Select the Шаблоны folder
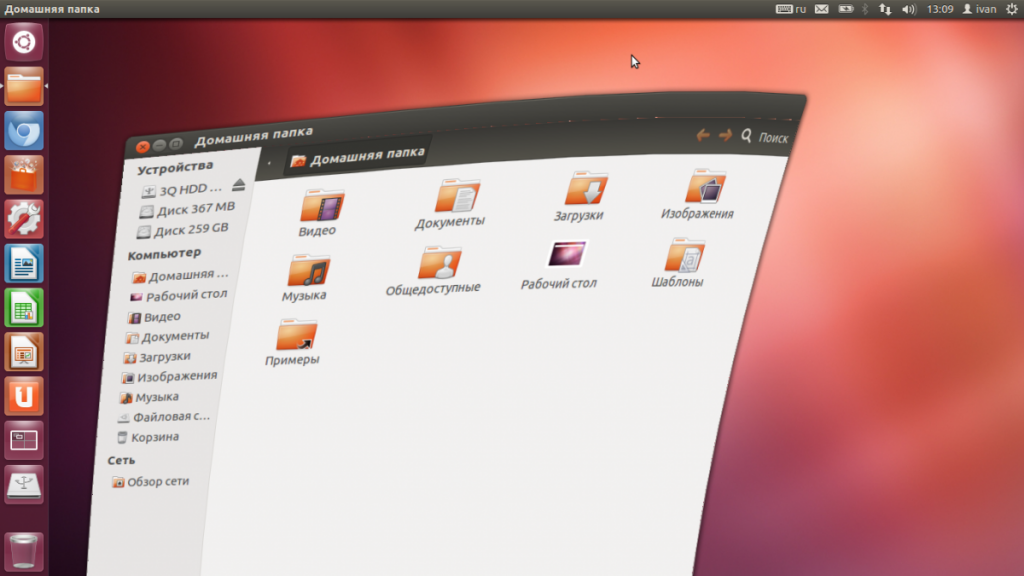Image resolution: width=1024 pixels, height=576 pixels. tap(684, 257)
